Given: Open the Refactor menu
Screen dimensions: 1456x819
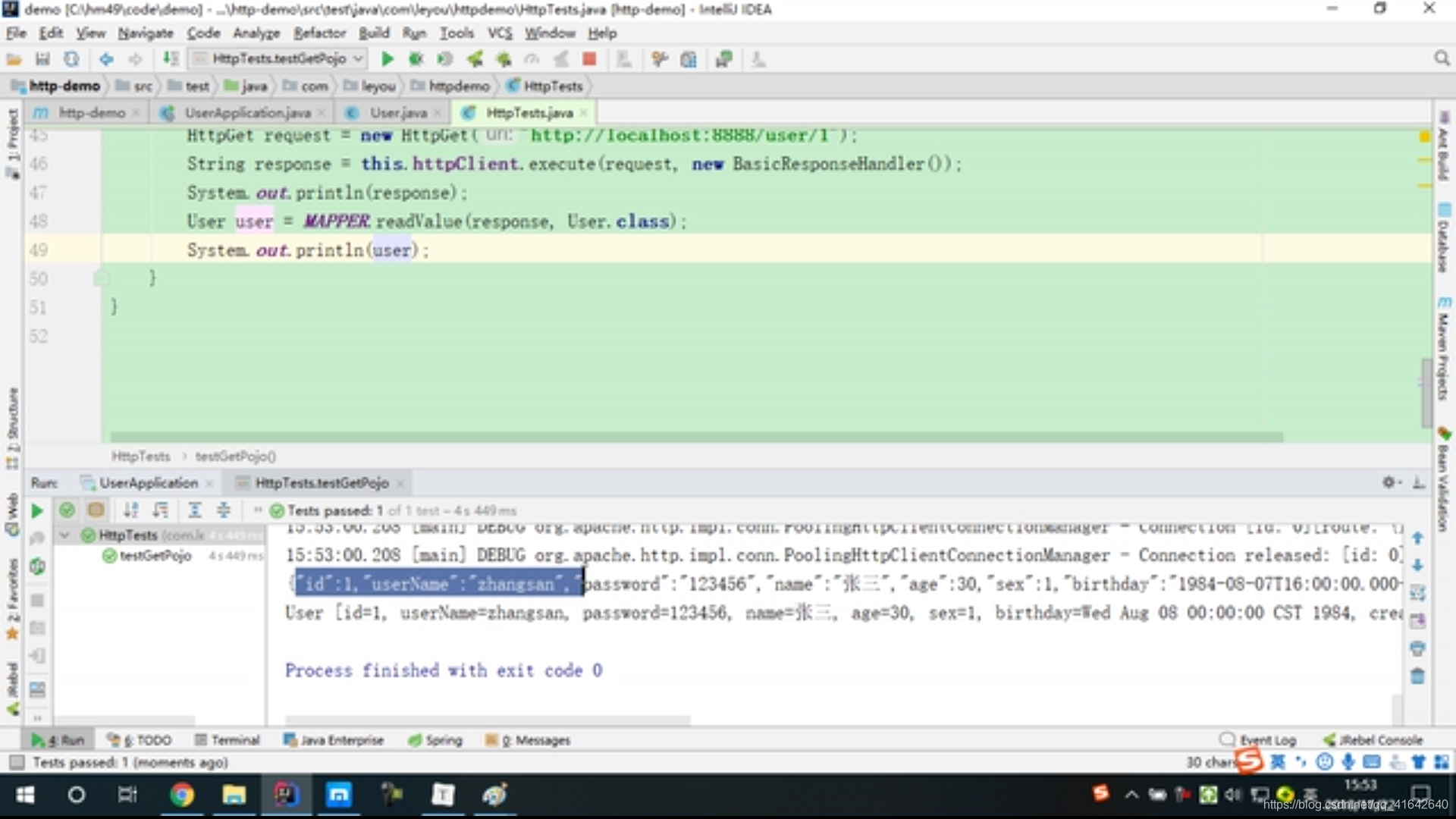Looking at the screenshot, I should point(319,33).
